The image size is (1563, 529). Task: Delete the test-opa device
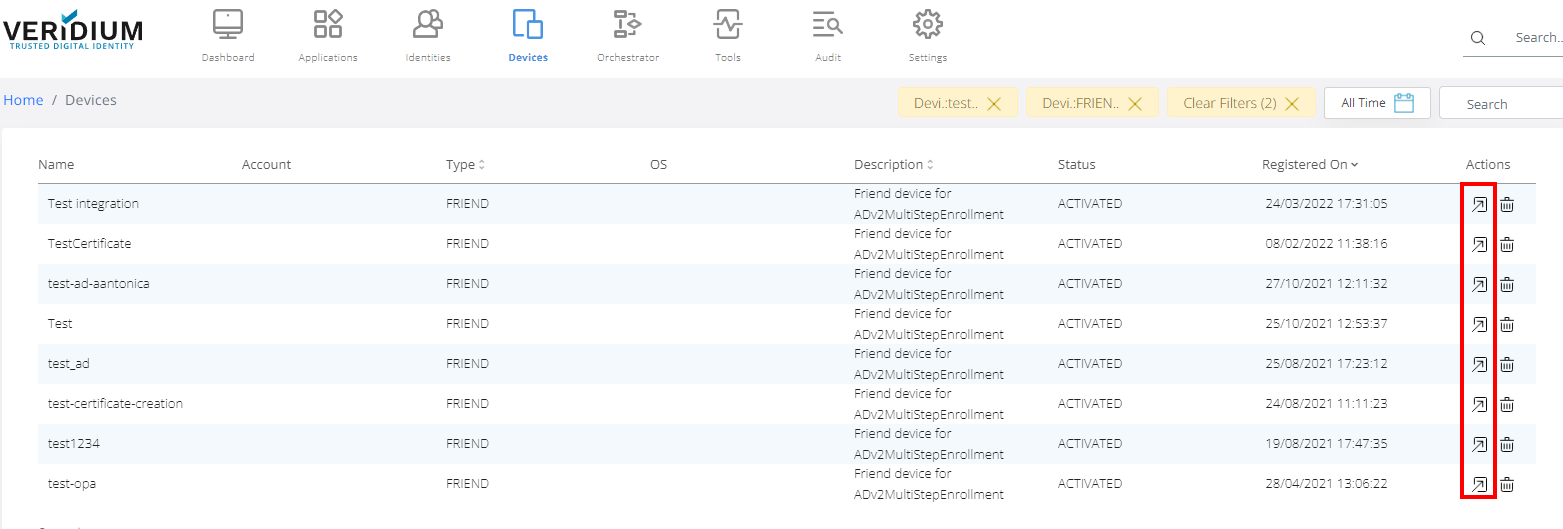click(x=1507, y=484)
